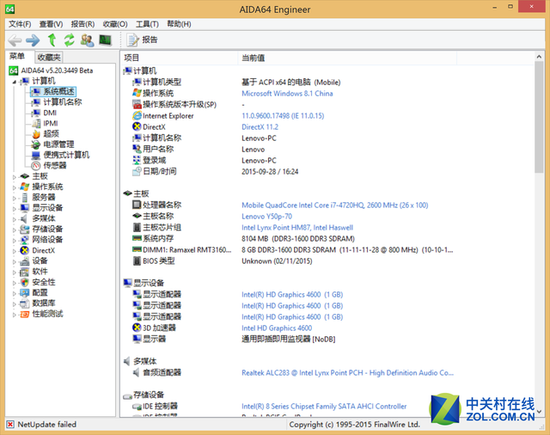The height and width of the screenshot is (435, 550).
Task: Expand the 服务器 tree node
Action: [14, 198]
